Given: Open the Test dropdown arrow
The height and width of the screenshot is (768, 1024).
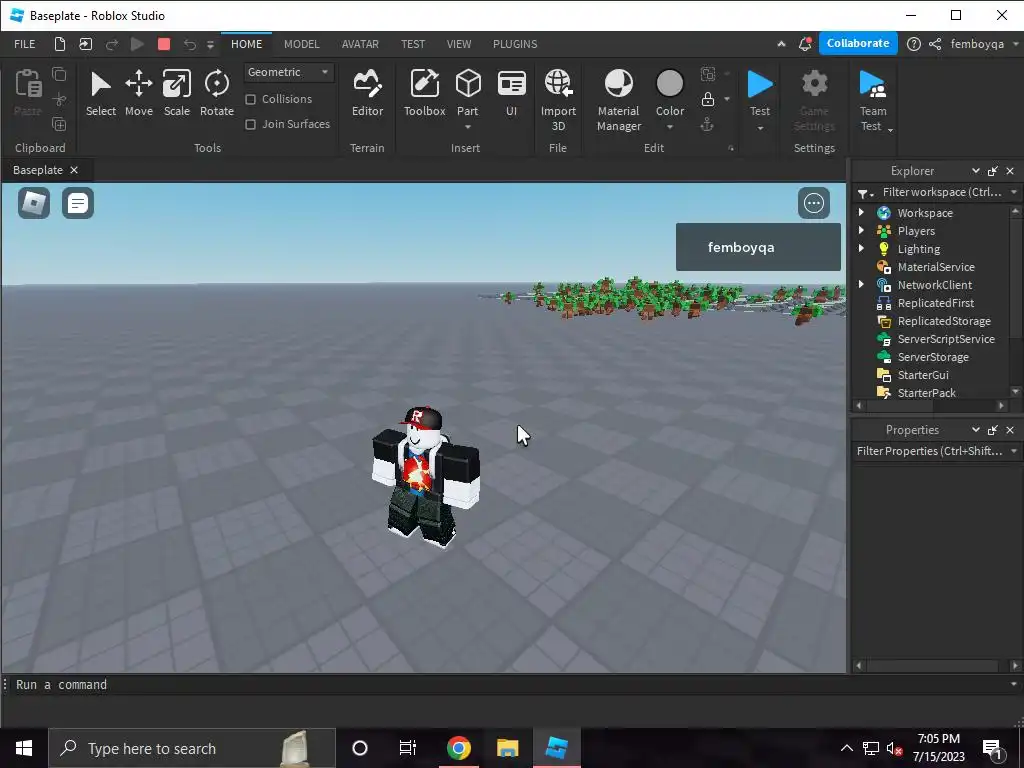Looking at the screenshot, I should click(x=760, y=128).
